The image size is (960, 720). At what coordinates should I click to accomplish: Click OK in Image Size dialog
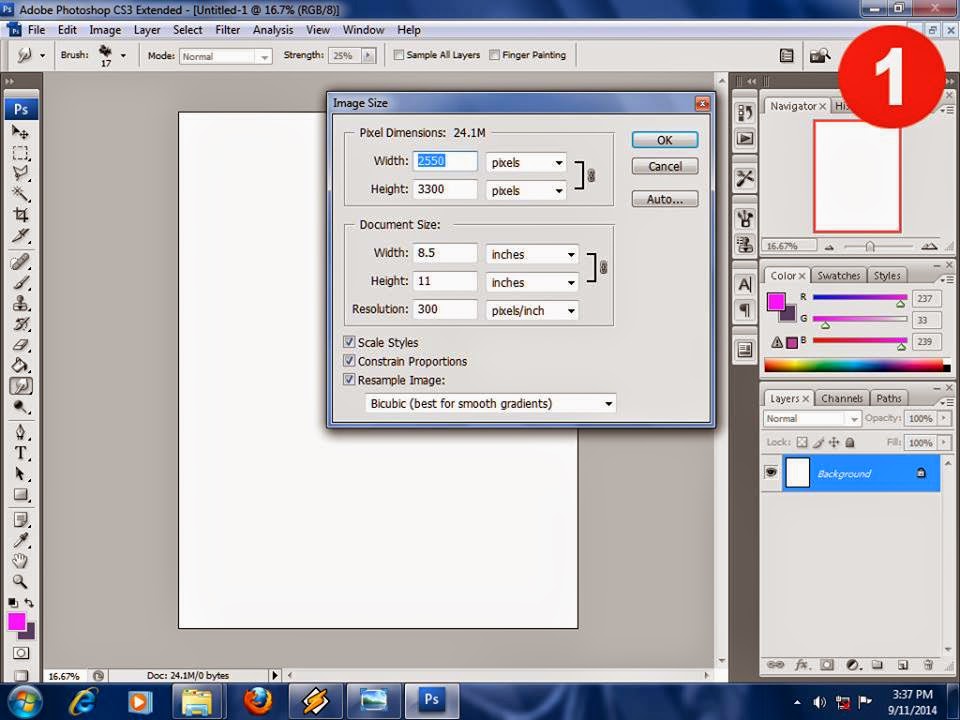(665, 140)
